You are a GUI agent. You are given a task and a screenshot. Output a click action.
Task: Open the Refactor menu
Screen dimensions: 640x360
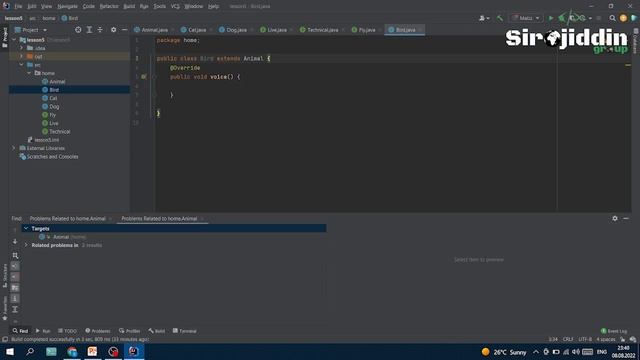pyautogui.click(x=109, y=6)
